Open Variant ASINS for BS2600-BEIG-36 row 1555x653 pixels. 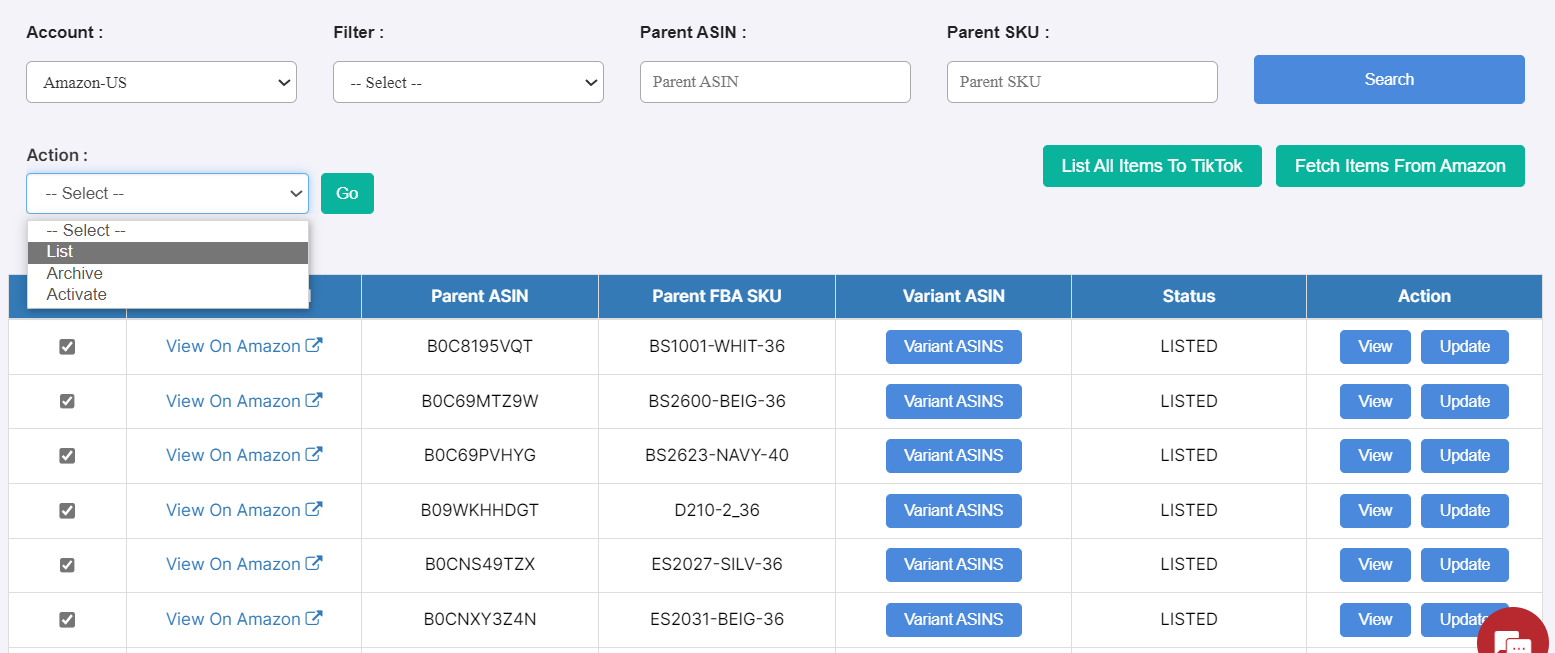[953, 401]
